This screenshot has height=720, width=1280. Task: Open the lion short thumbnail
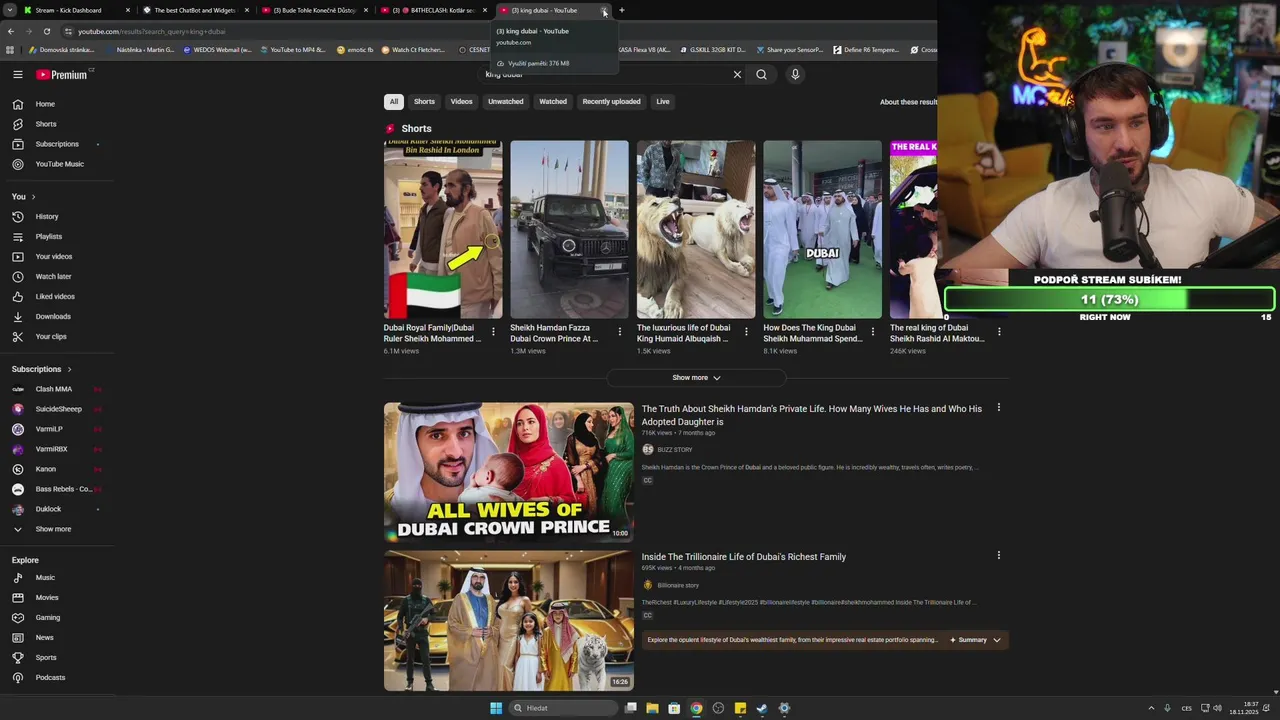(x=696, y=229)
